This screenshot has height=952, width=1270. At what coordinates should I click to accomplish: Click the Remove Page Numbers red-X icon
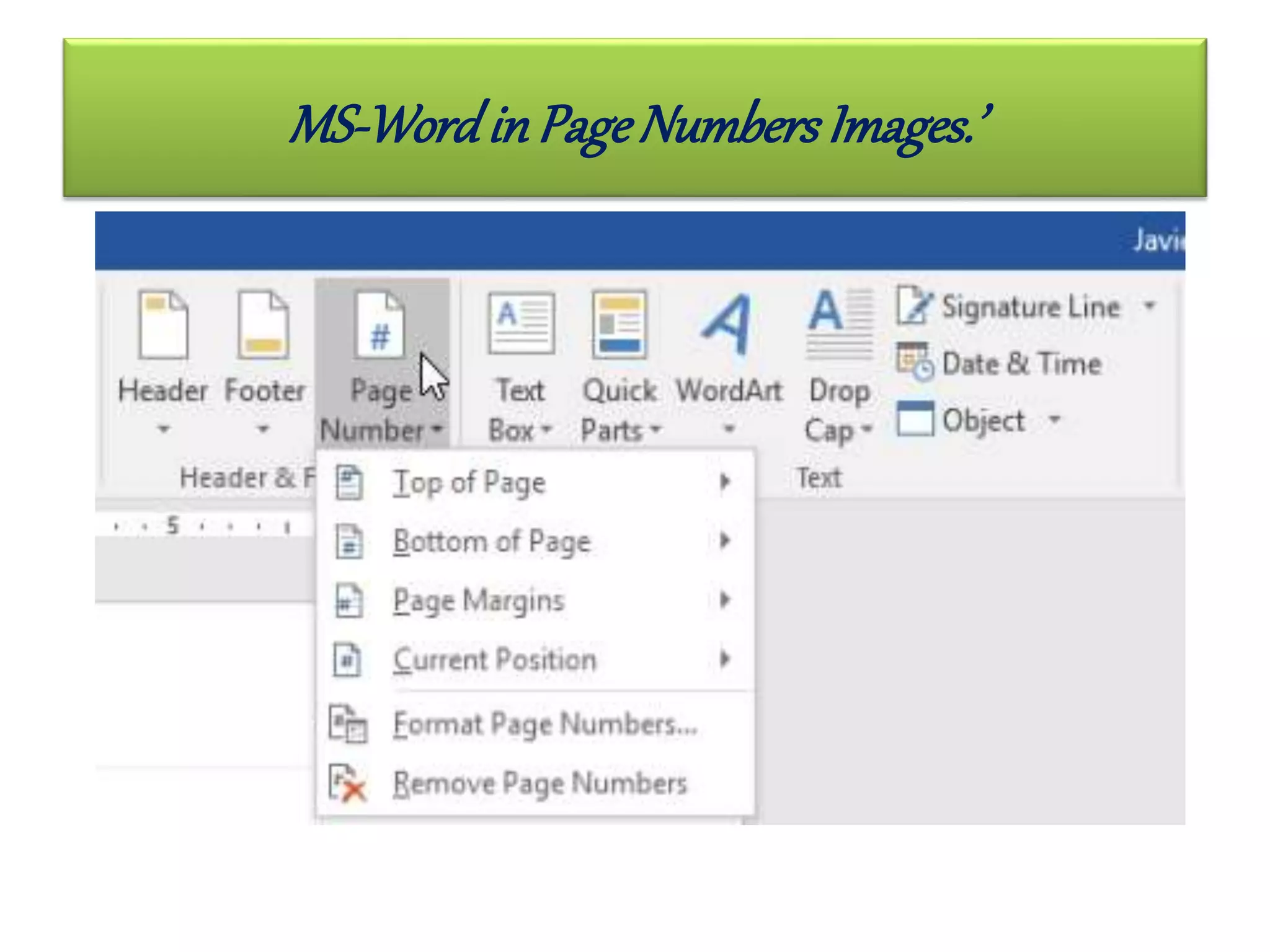pyautogui.click(x=347, y=783)
